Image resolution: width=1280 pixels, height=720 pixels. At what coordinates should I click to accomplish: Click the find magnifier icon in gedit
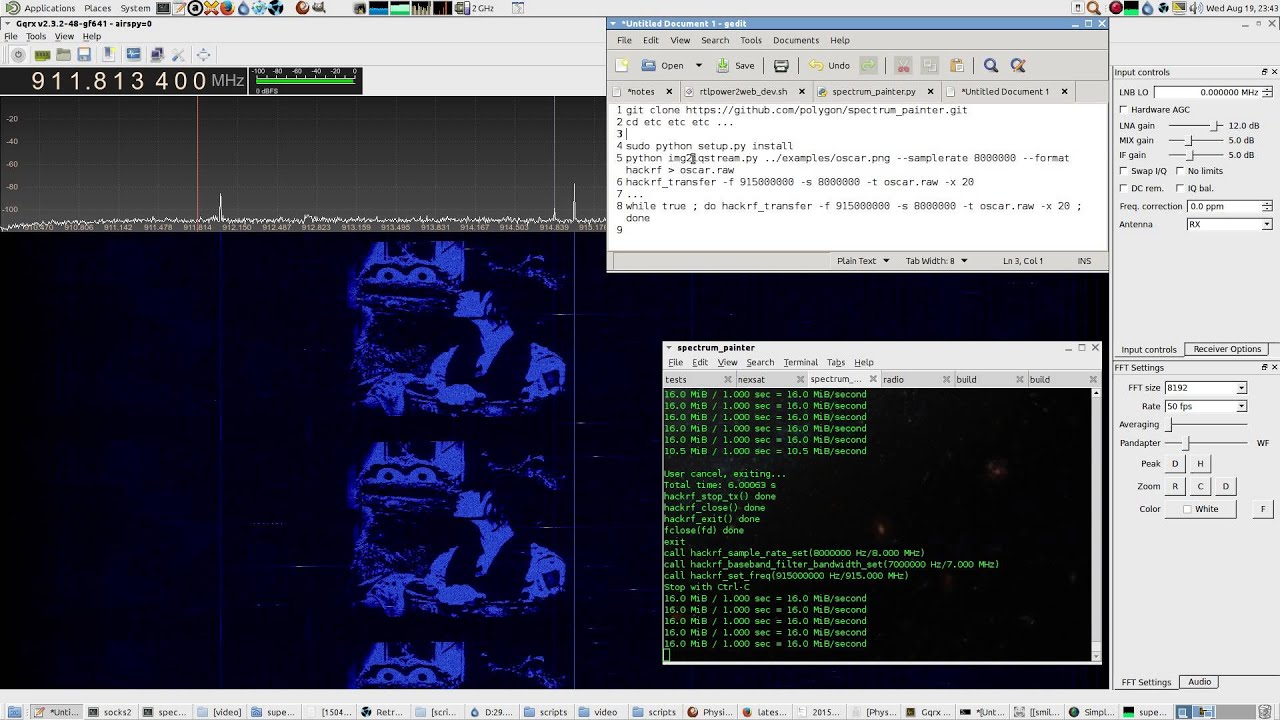(990, 66)
